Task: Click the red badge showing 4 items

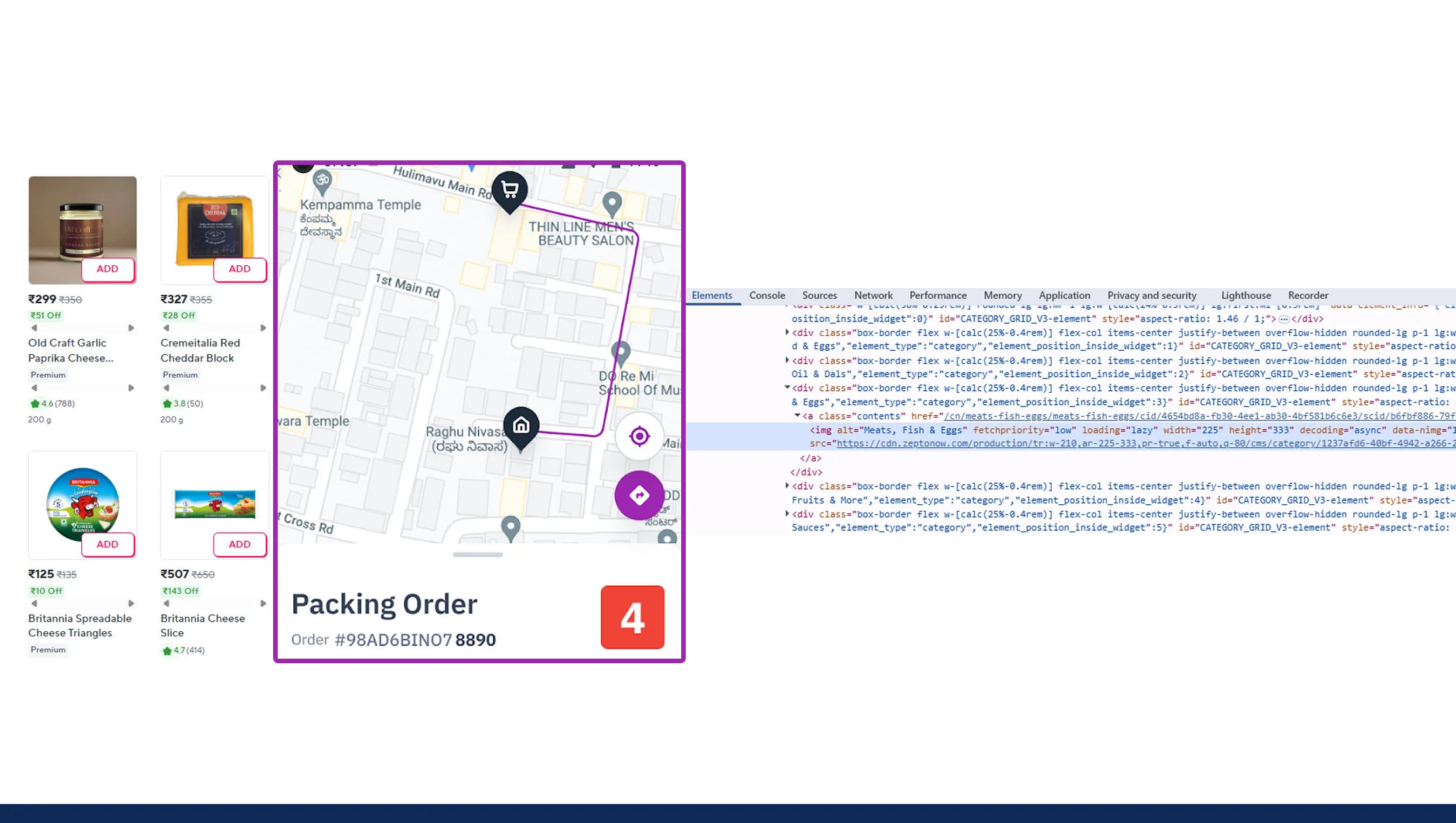Action: pos(631,616)
